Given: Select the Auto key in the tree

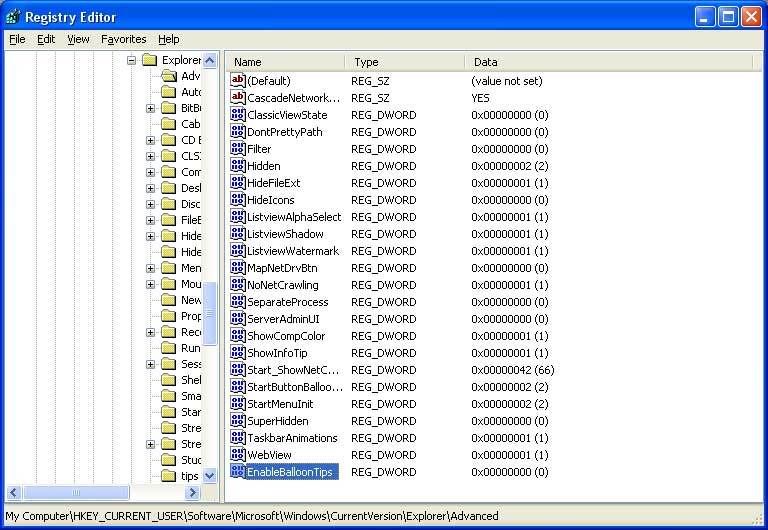Looking at the screenshot, I should (x=191, y=92).
